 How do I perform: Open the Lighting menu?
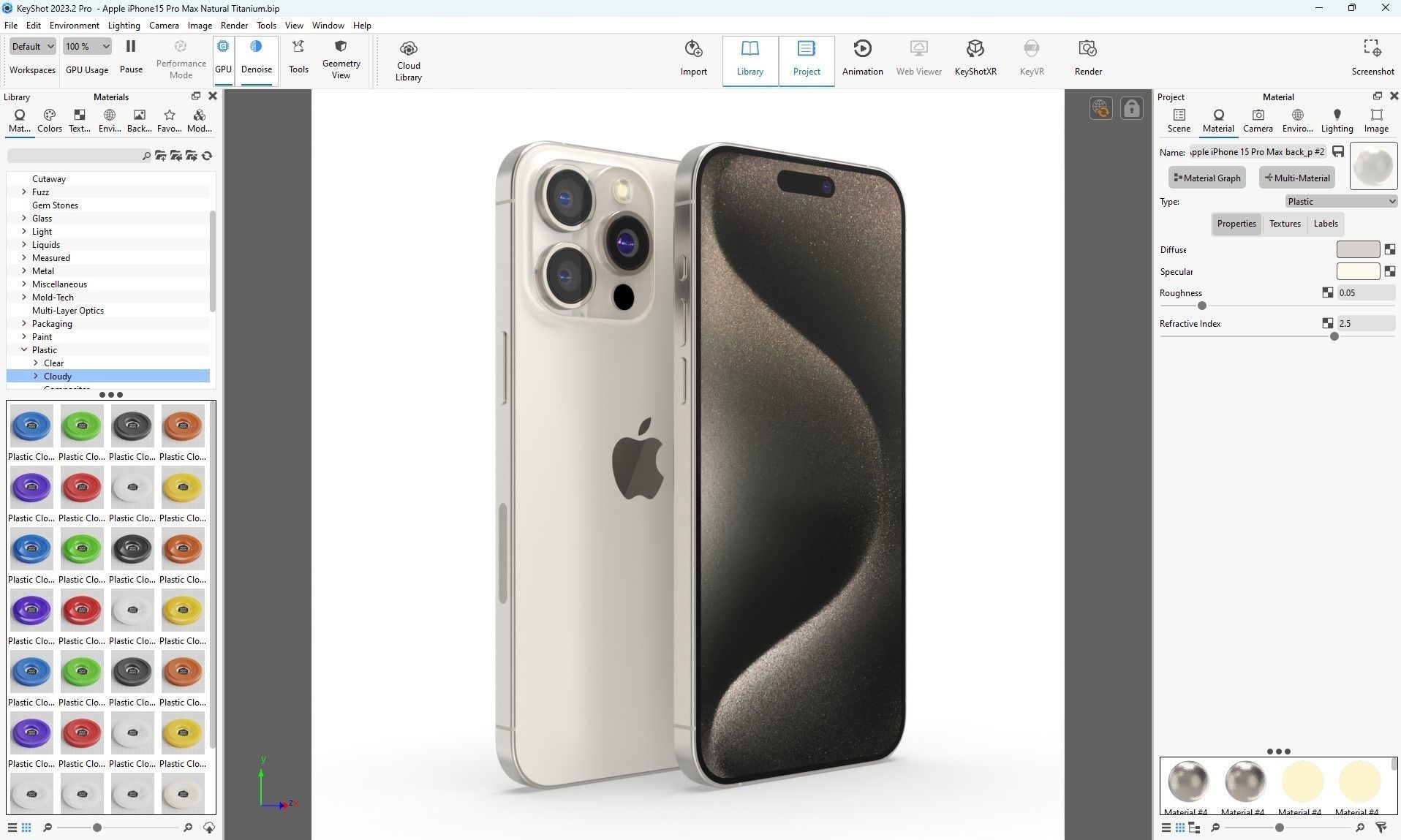tap(124, 25)
